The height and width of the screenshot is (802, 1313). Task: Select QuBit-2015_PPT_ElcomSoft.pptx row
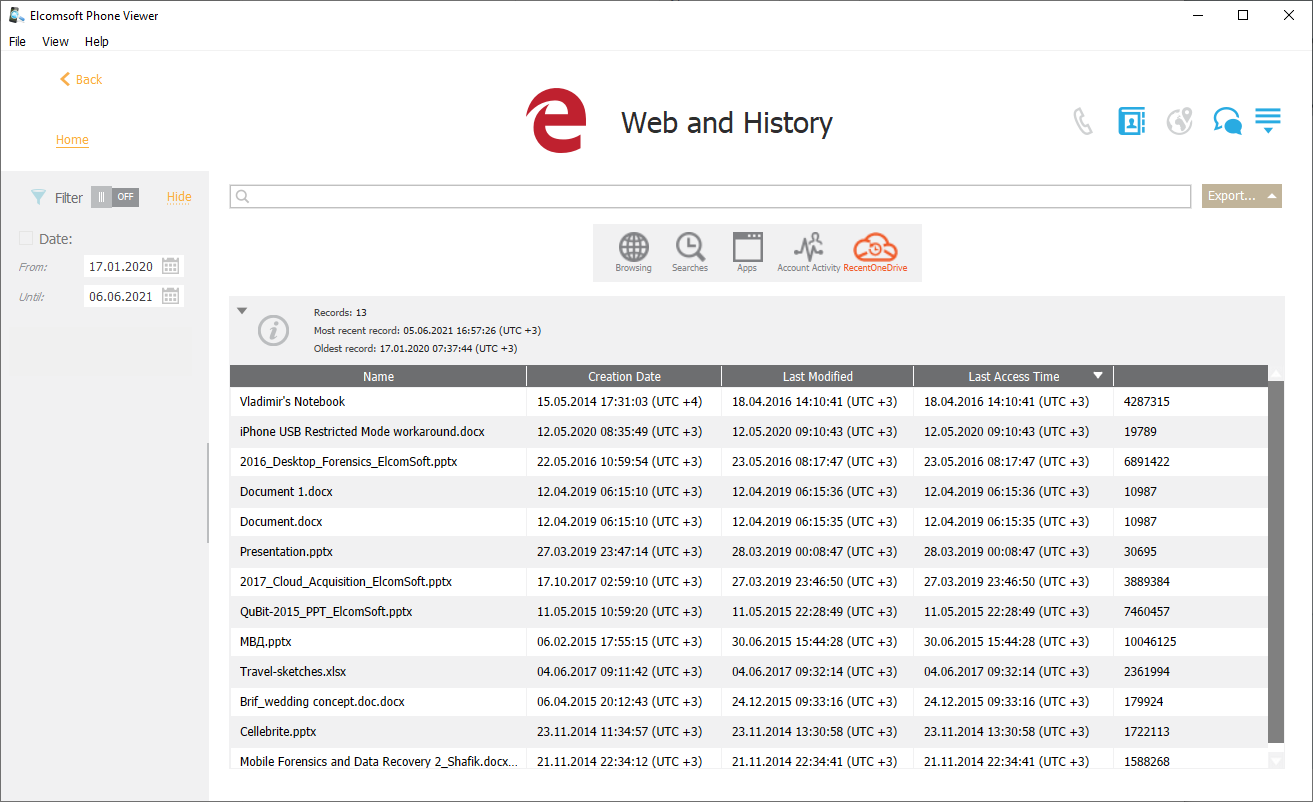point(749,612)
